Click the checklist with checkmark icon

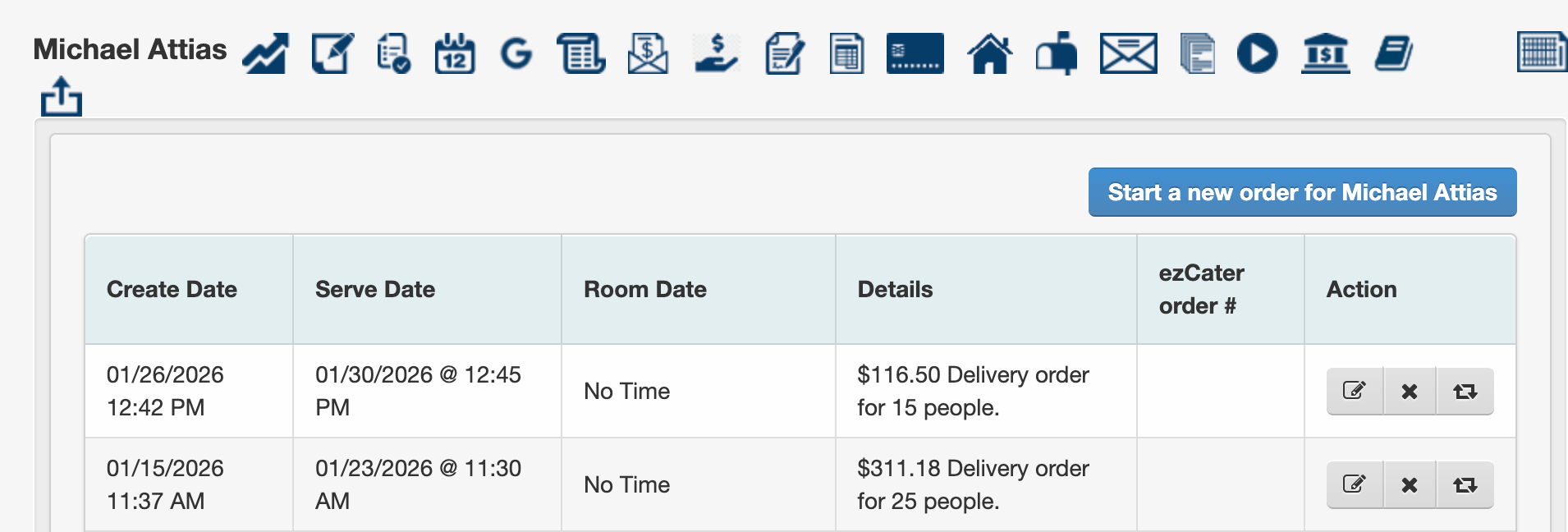[x=393, y=54]
